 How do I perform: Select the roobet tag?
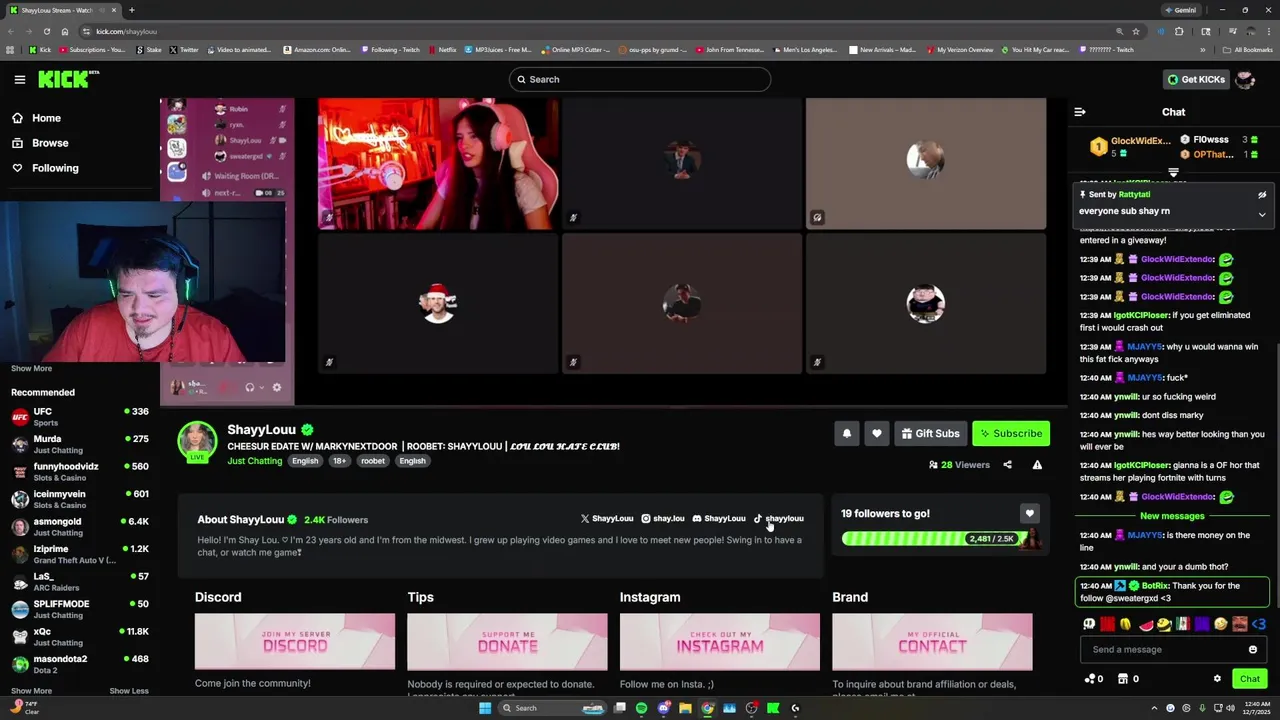point(373,461)
